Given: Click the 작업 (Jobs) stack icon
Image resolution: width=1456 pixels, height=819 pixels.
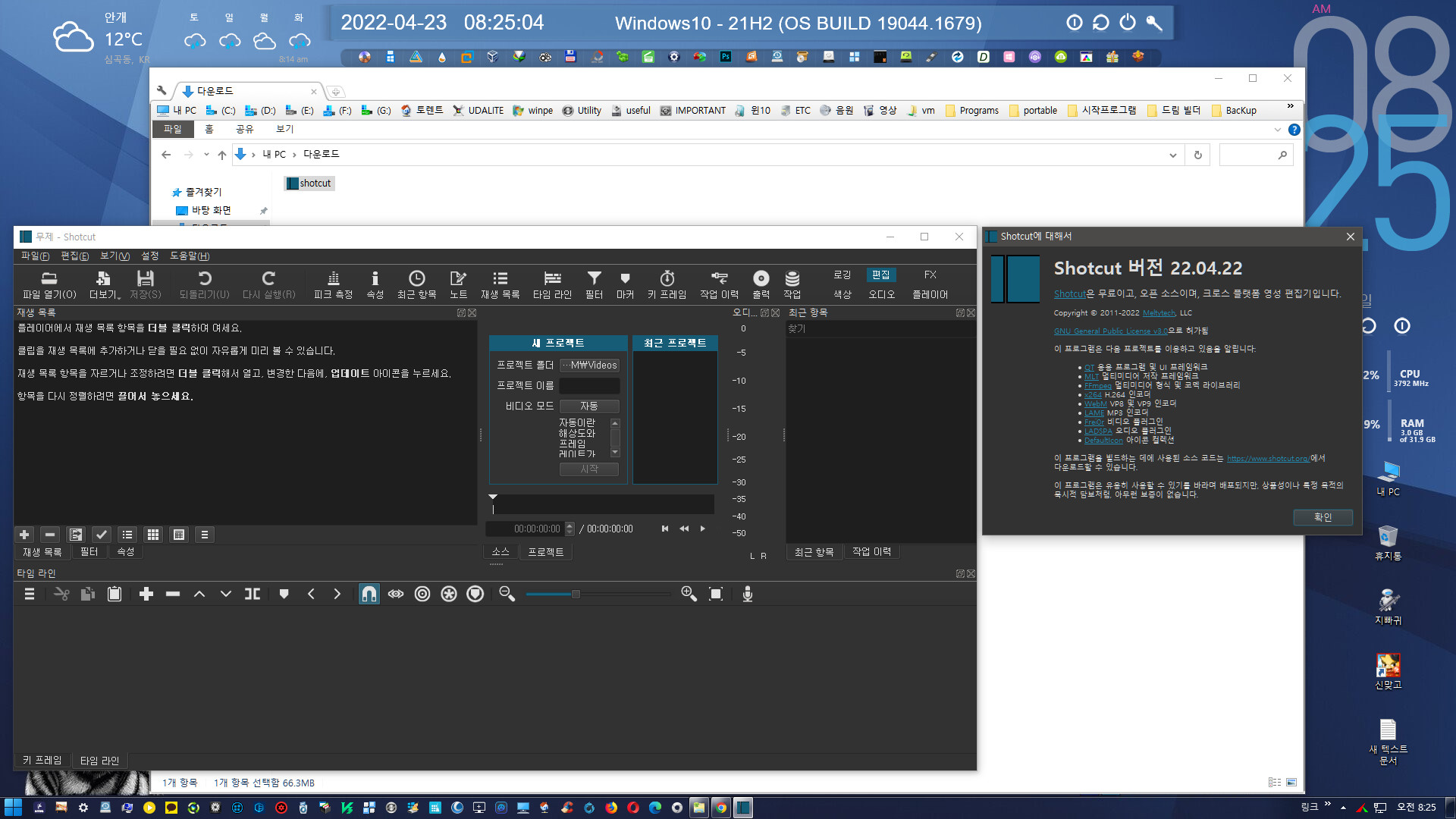Looking at the screenshot, I should coord(792,284).
